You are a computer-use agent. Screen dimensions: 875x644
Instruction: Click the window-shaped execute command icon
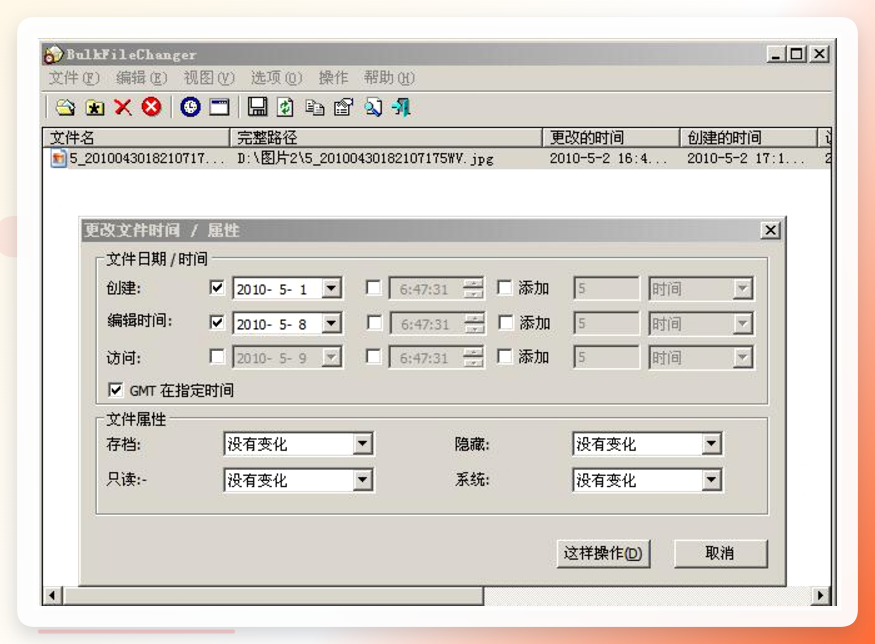pos(219,107)
